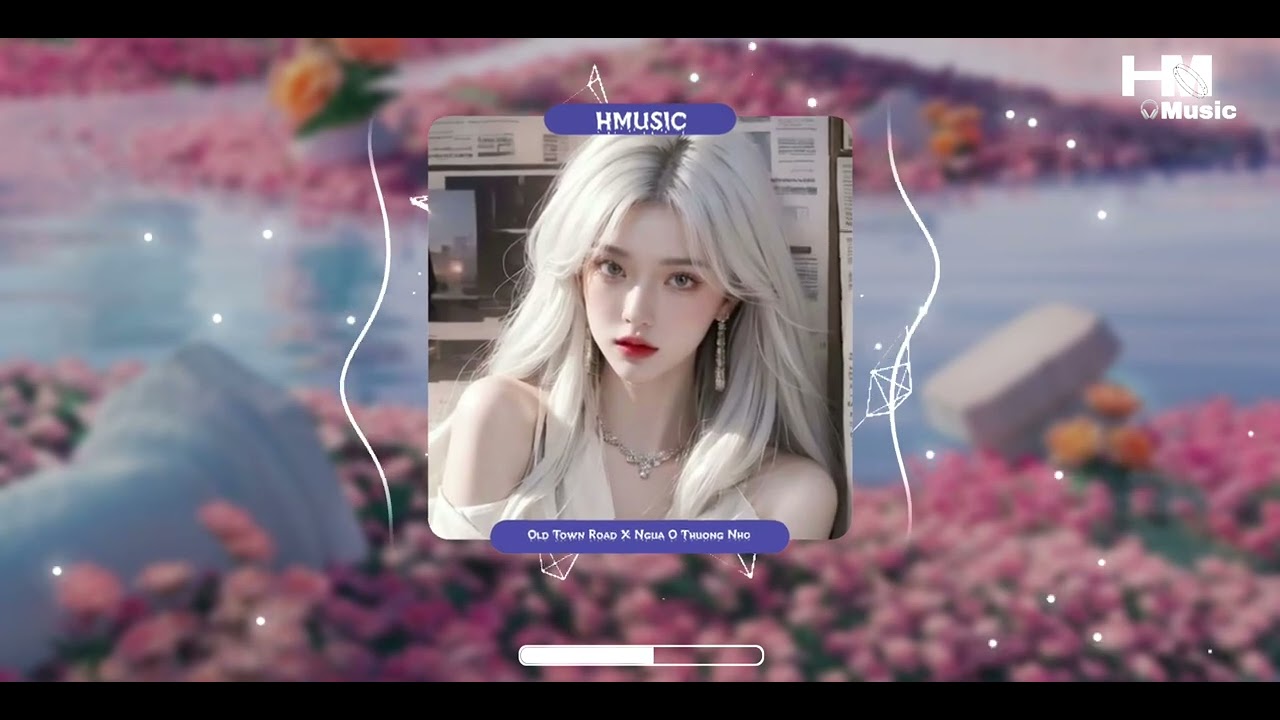Click wireframe triangle below title banner's left side

(x=558, y=565)
